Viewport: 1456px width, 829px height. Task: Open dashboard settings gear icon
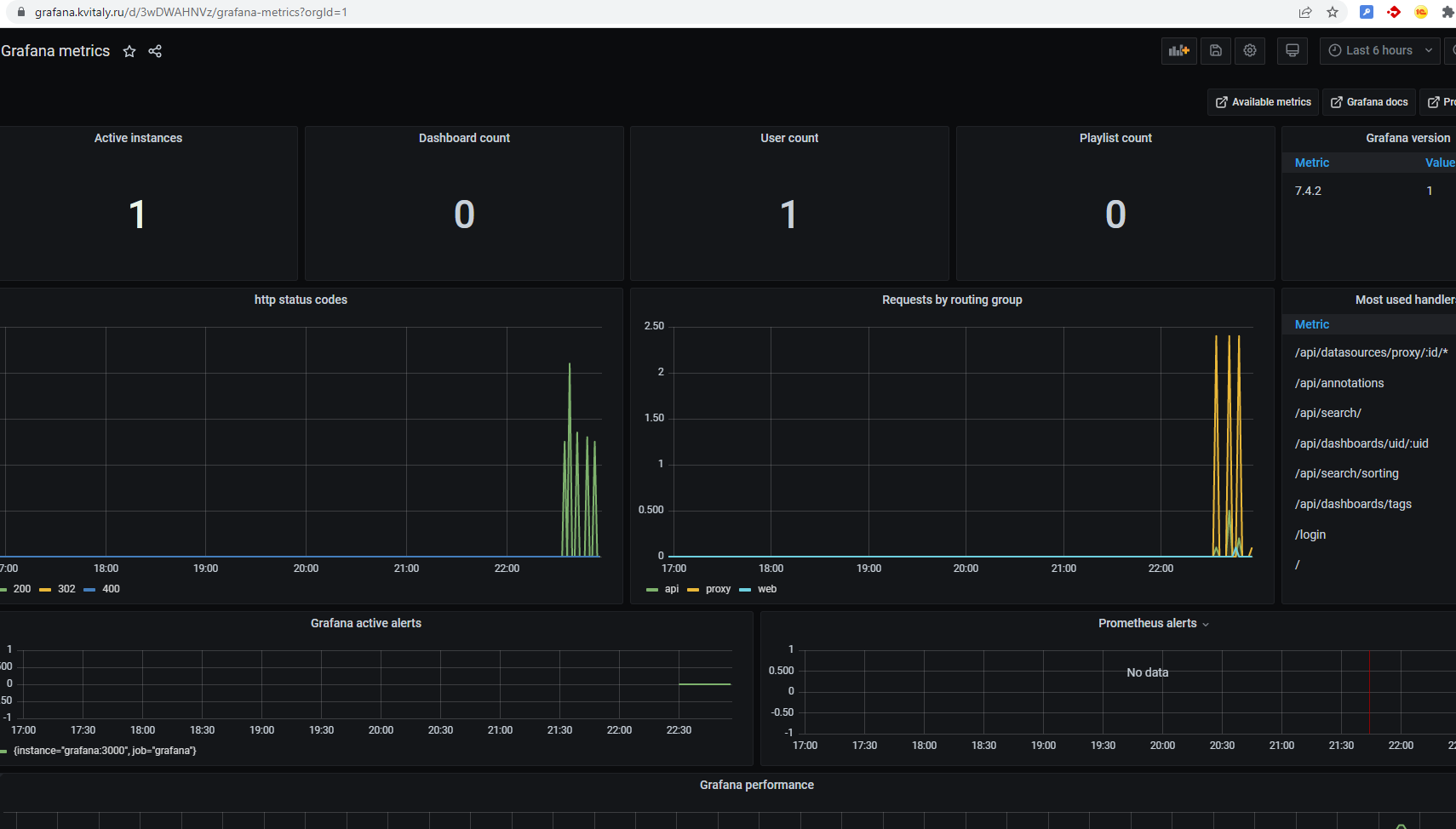tap(1250, 51)
